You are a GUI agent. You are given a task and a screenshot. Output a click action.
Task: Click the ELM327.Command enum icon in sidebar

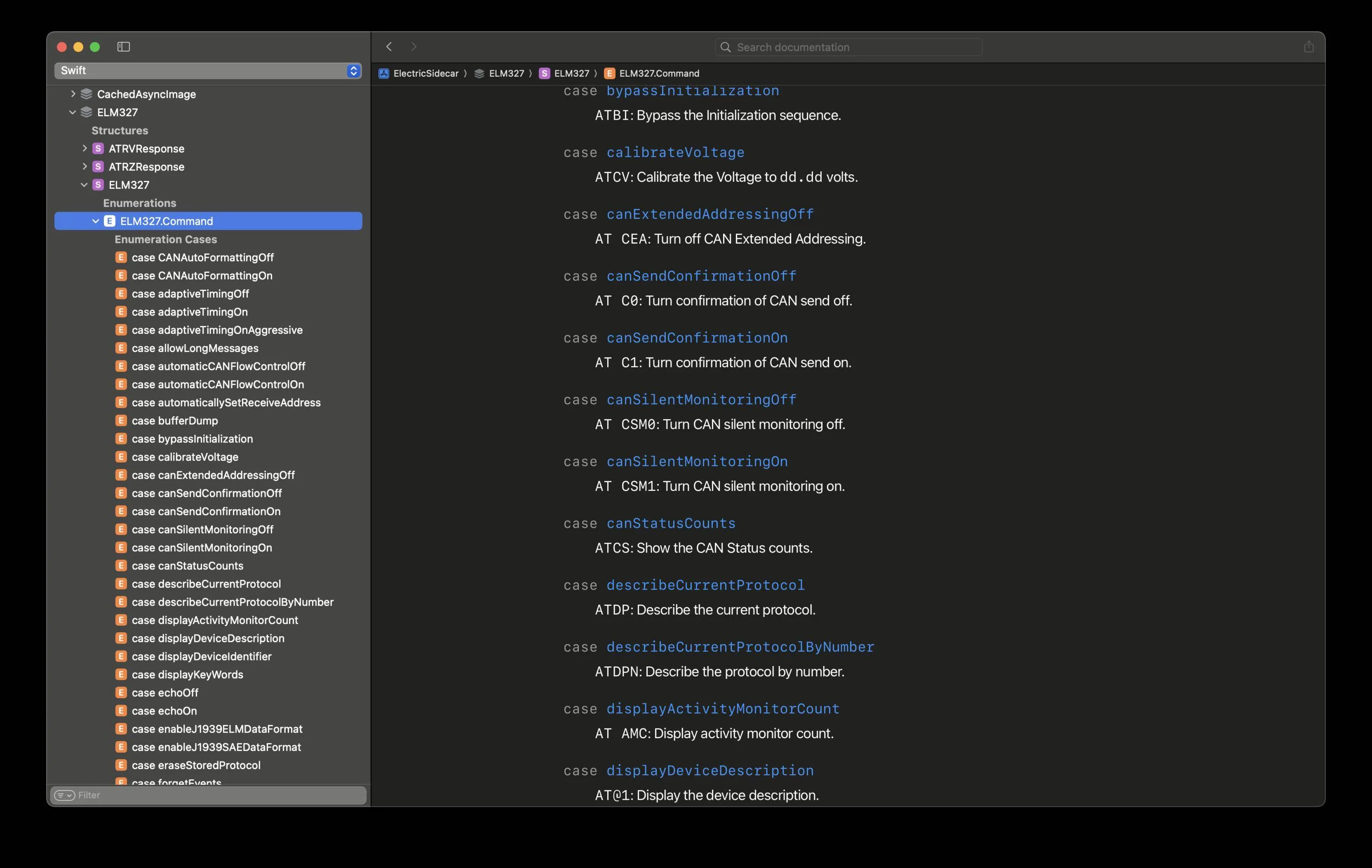point(109,221)
